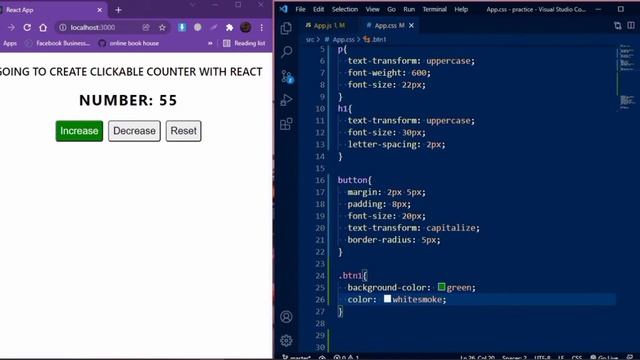The width and height of the screenshot is (640, 360).
Task: Click the 'NUMBER: 55' heading in browser
Action: tap(128, 100)
